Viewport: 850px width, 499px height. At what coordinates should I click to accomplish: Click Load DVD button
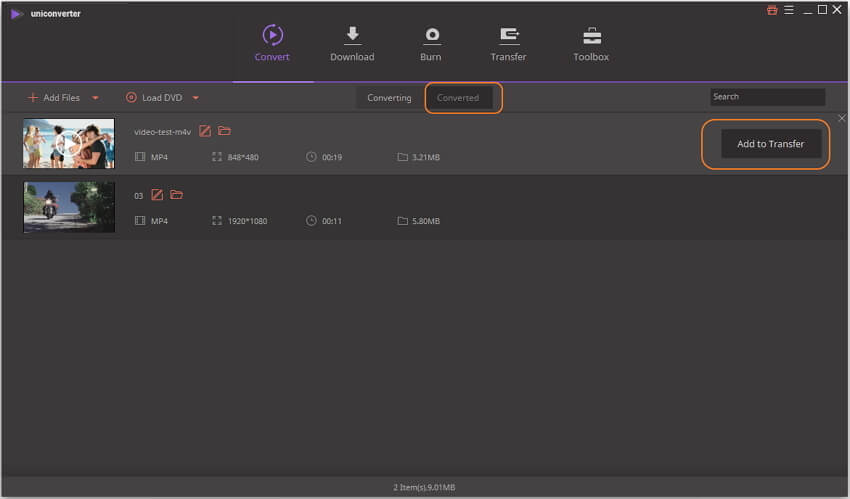tap(154, 98)
